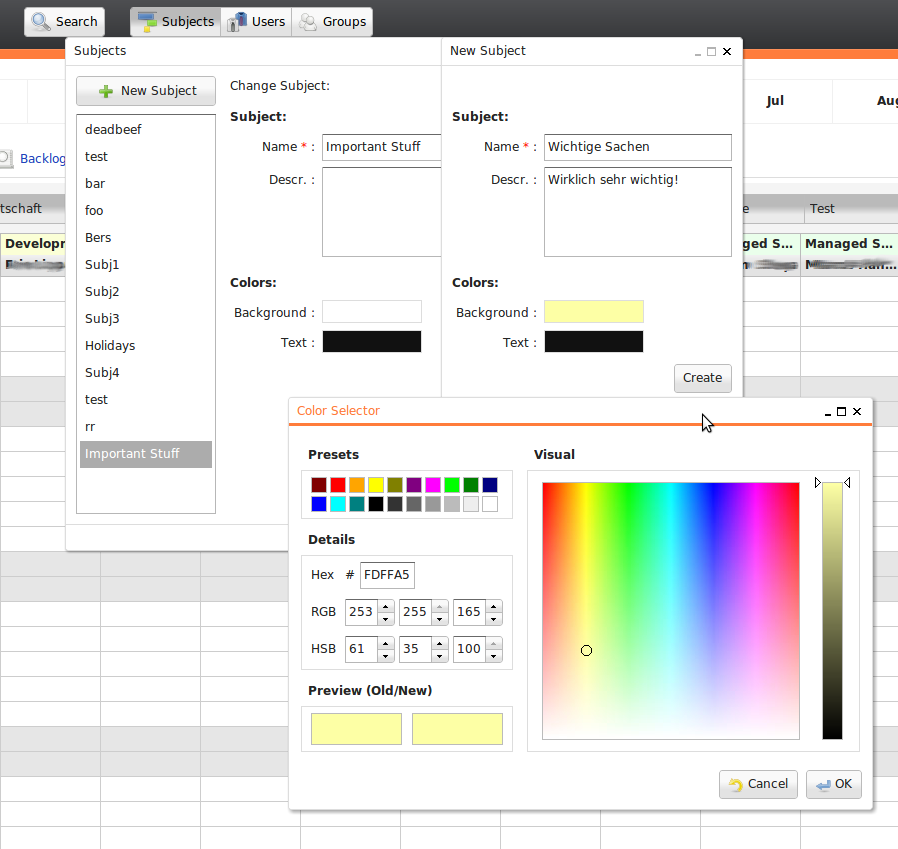The width and height of the screenshot is (898, 849).
Task: Select 'Holidays' in the subjects list
Action: click(x=110, y=345)
